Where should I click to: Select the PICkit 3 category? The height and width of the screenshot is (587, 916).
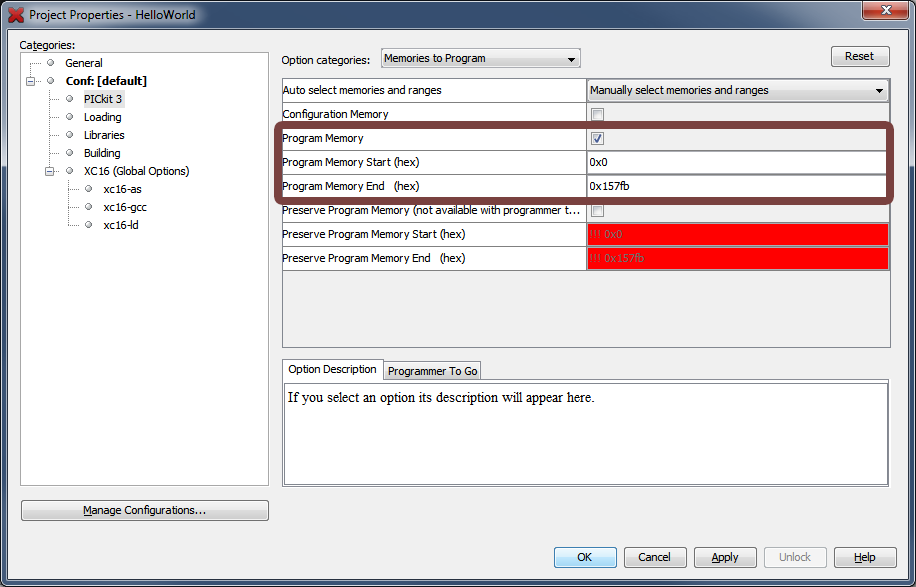102,99
